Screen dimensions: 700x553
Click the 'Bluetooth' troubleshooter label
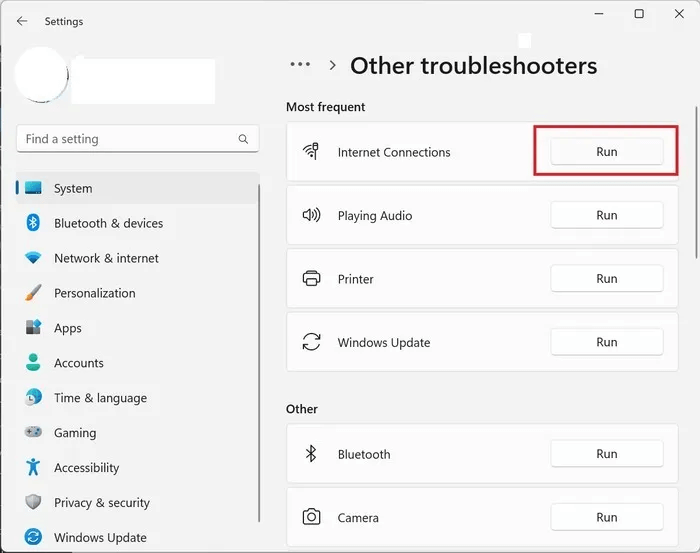(364, 454)
